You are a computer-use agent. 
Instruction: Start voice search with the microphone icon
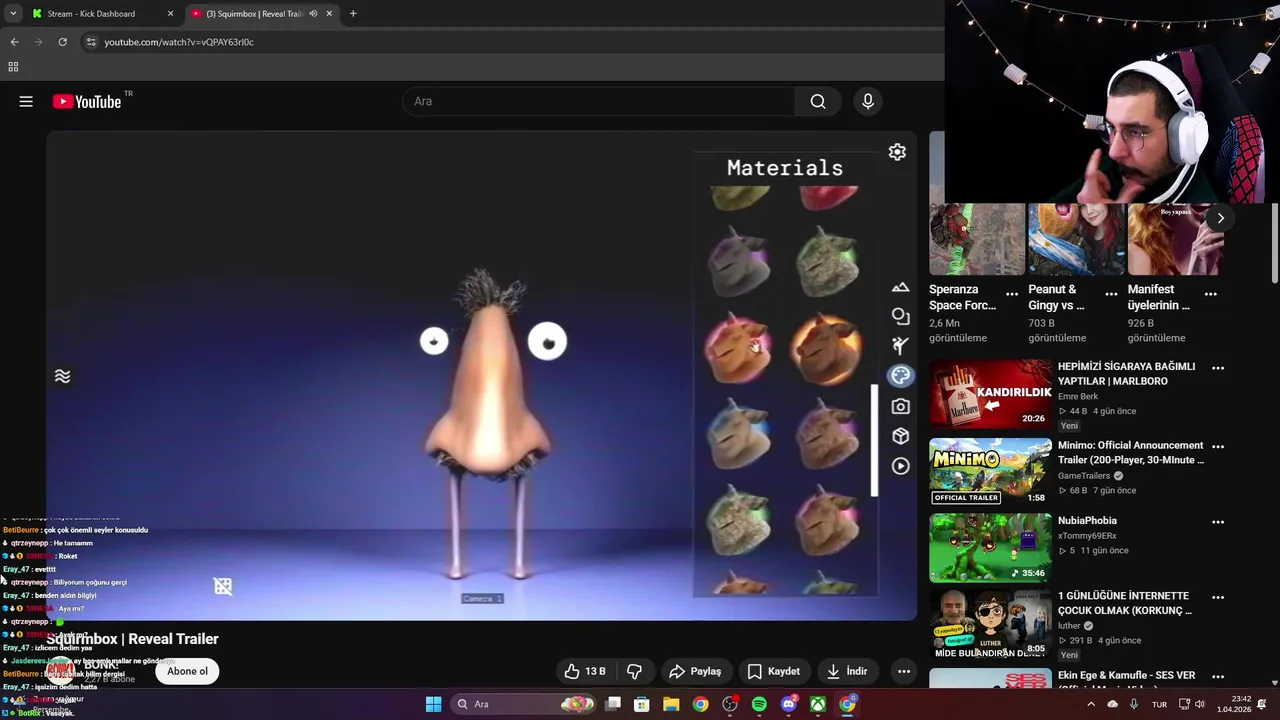click(868, 101)
